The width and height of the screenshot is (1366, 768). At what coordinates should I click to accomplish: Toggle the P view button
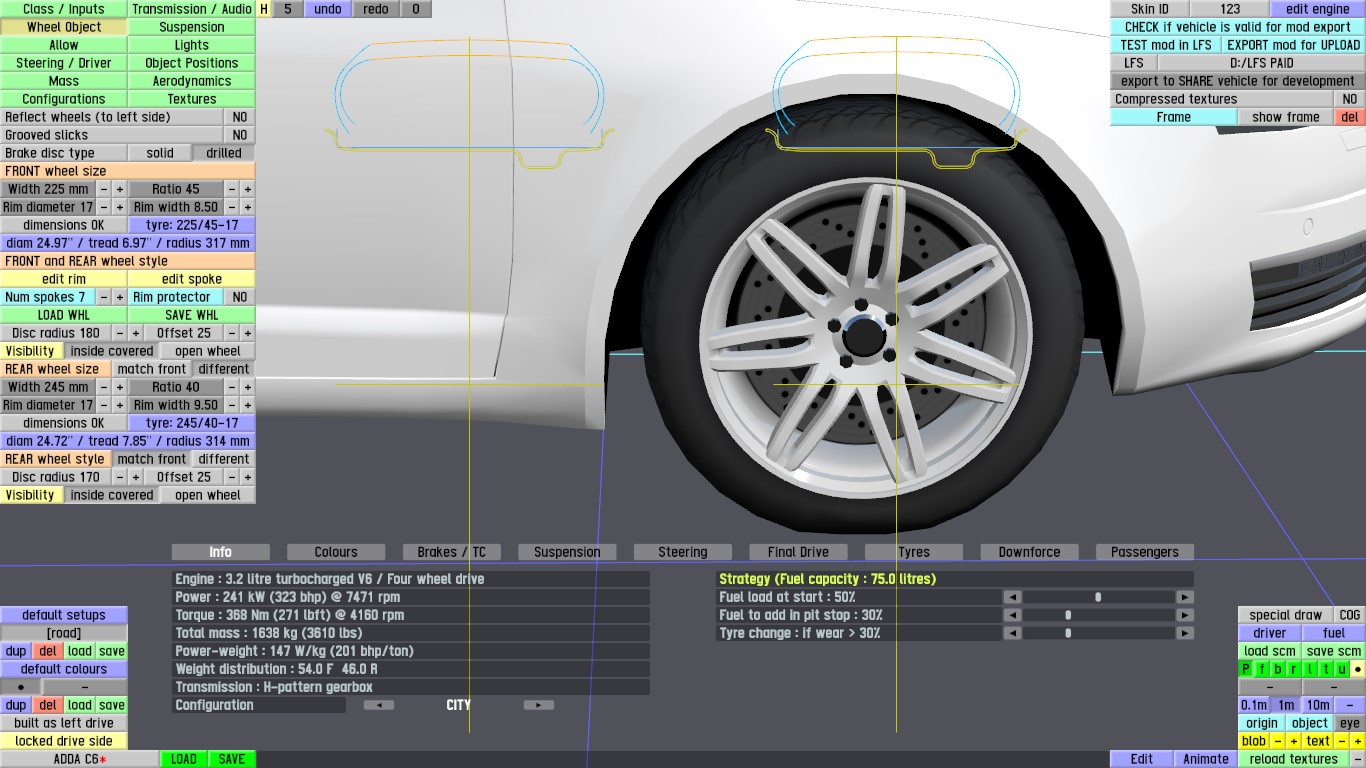(x=1247, y=669)
